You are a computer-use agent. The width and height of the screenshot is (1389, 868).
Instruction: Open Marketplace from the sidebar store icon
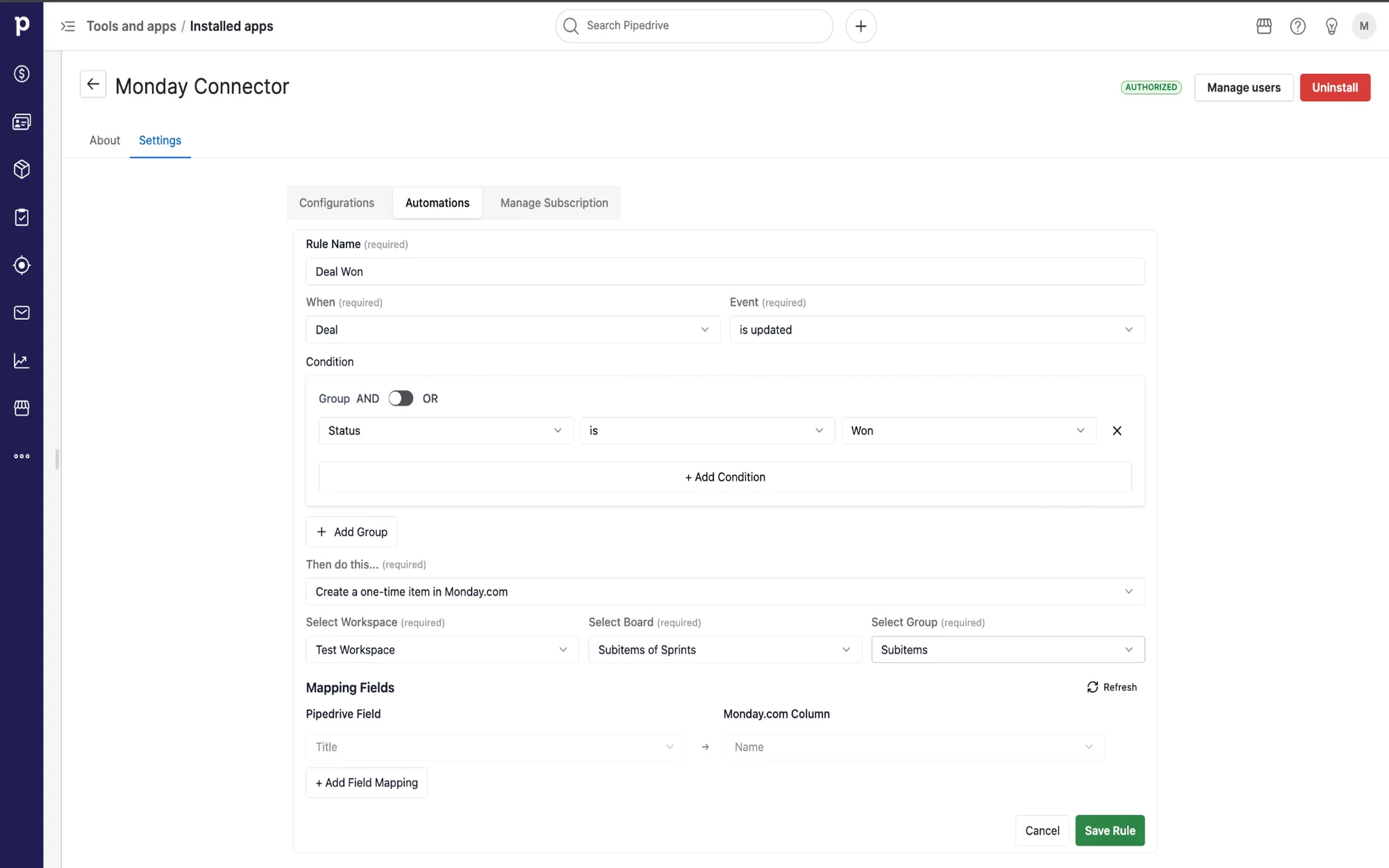pyautogui.click(x=22, y=408)
